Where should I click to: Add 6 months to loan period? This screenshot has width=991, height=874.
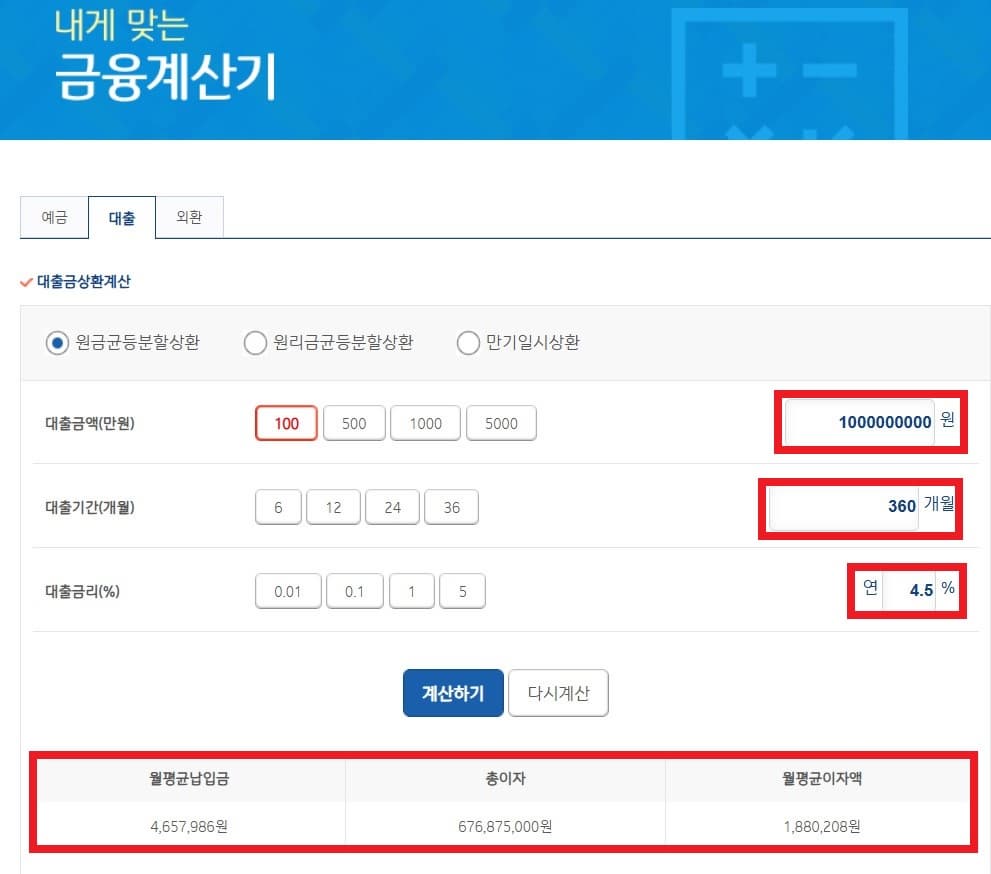click(x=278, y=507)
